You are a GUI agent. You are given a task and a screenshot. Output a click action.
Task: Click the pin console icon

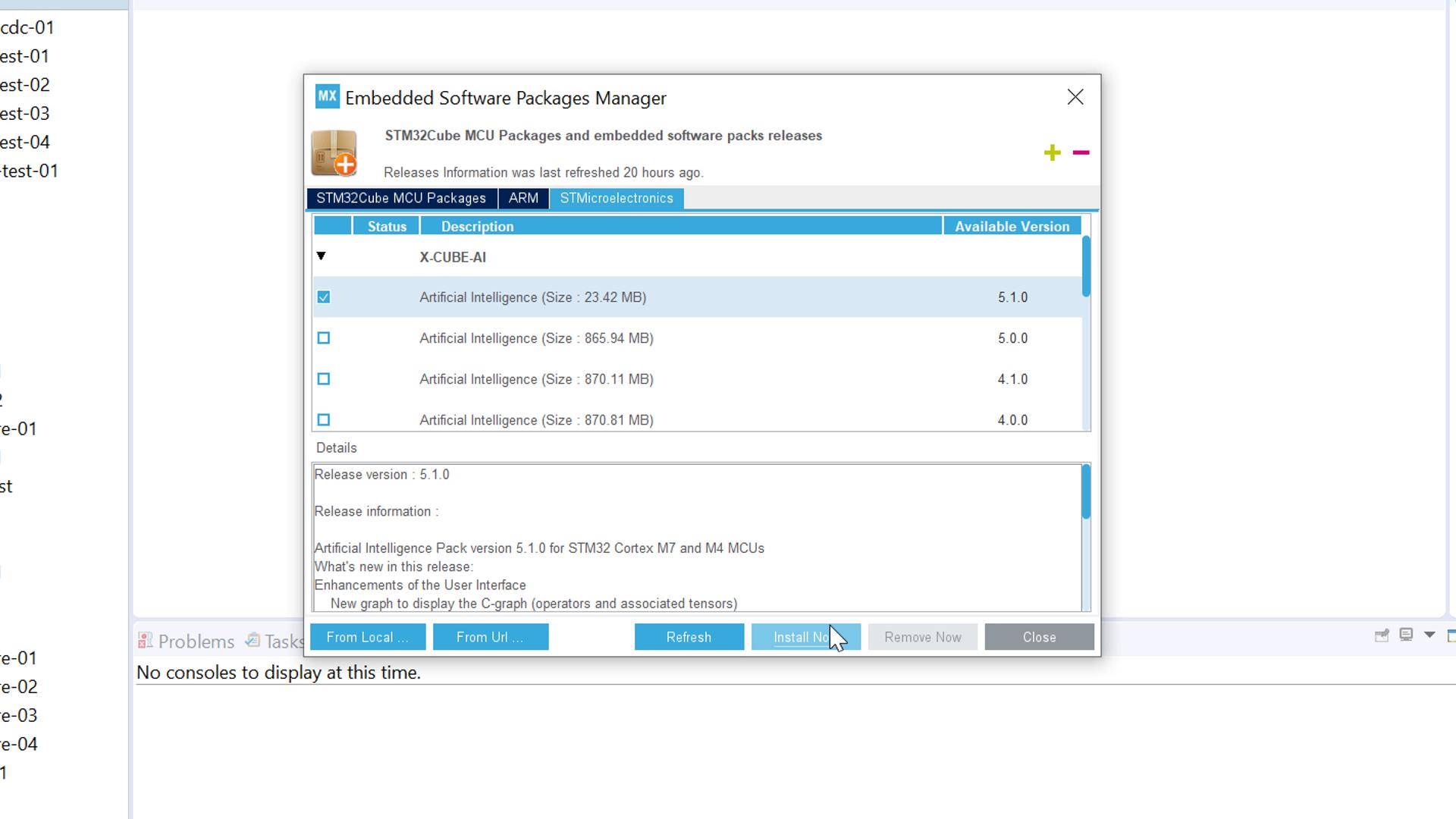1382,635
